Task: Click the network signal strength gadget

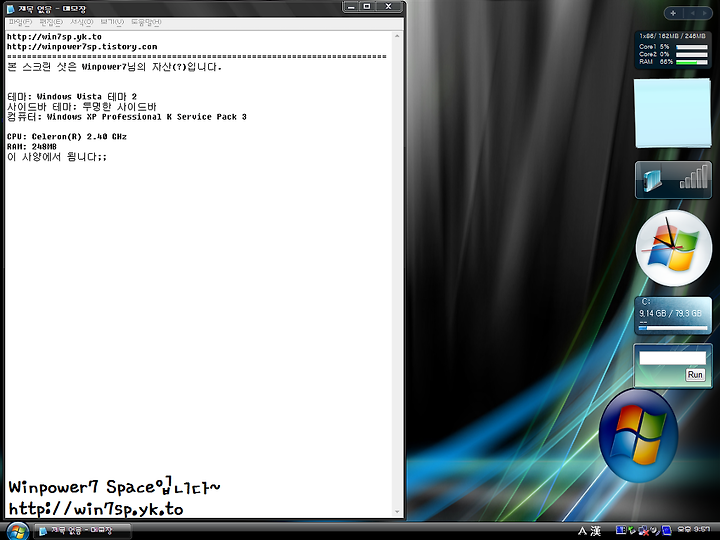Action: coord(673,180)
